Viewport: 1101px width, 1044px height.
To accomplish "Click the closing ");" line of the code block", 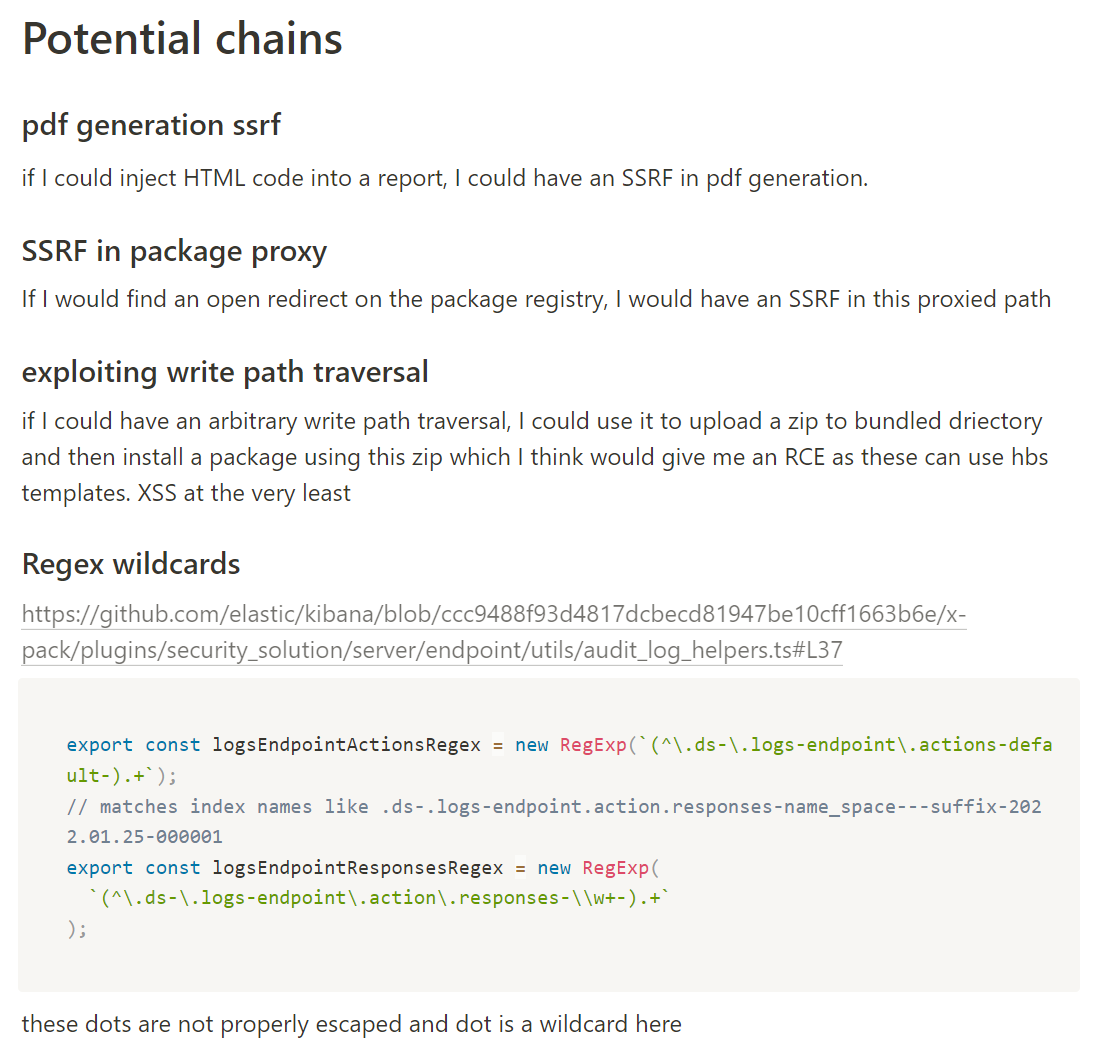I will tap(77, 929).
